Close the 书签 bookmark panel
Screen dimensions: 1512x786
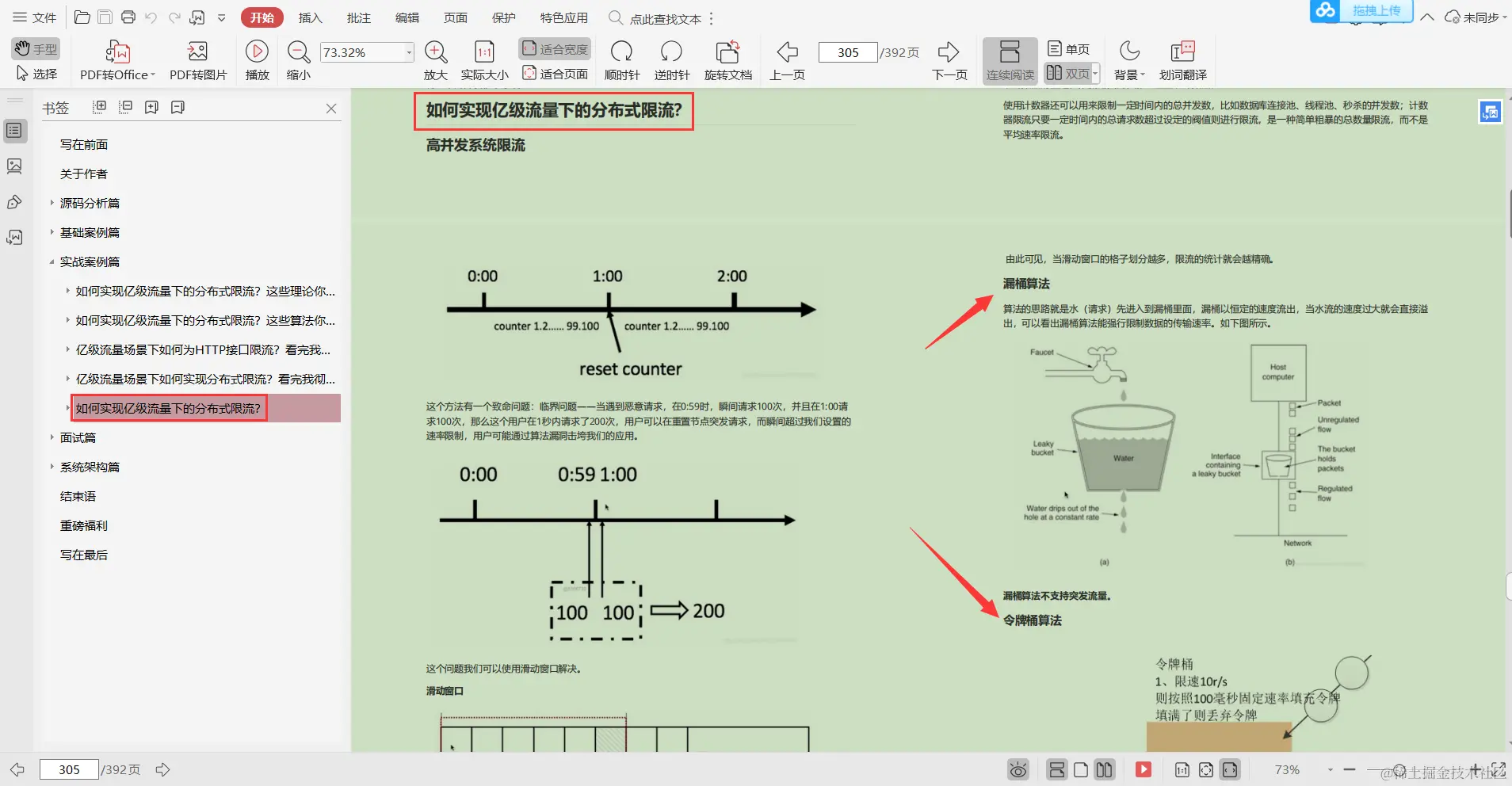(x=331, y=109)
